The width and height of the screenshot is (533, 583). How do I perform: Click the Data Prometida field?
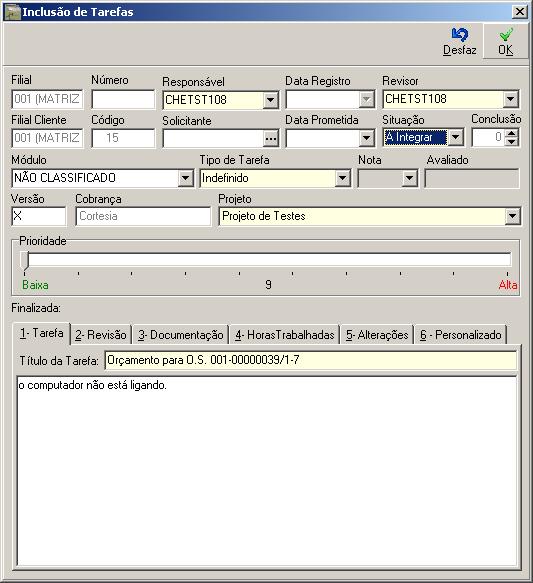[x=323, y=138]
